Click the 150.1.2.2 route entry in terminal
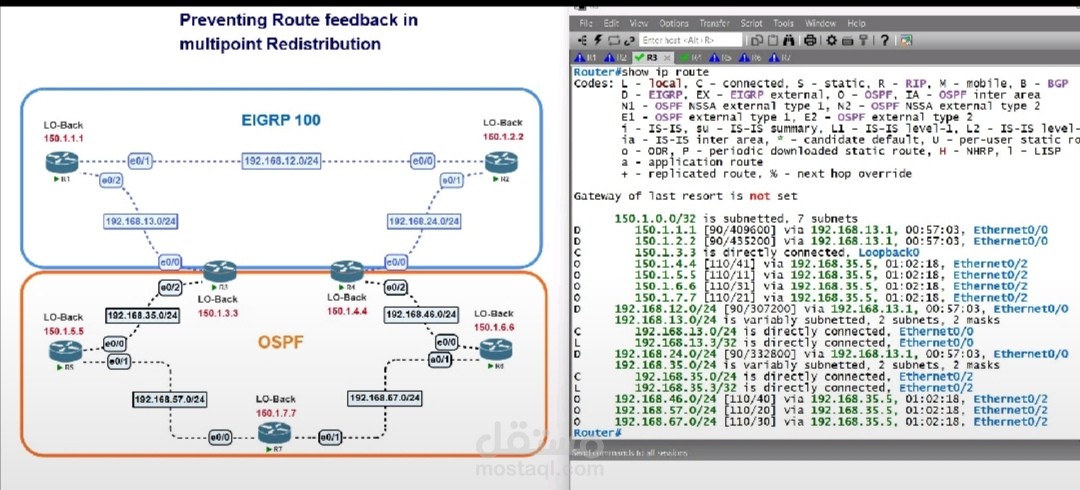 click(x=811, y=241)
